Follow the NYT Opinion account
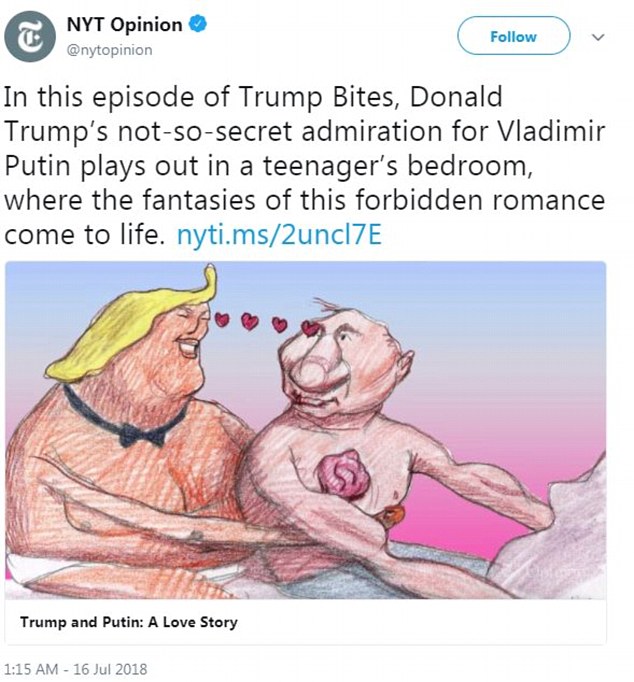The width and height of the screenshot is (634, 682). (513, 37)
